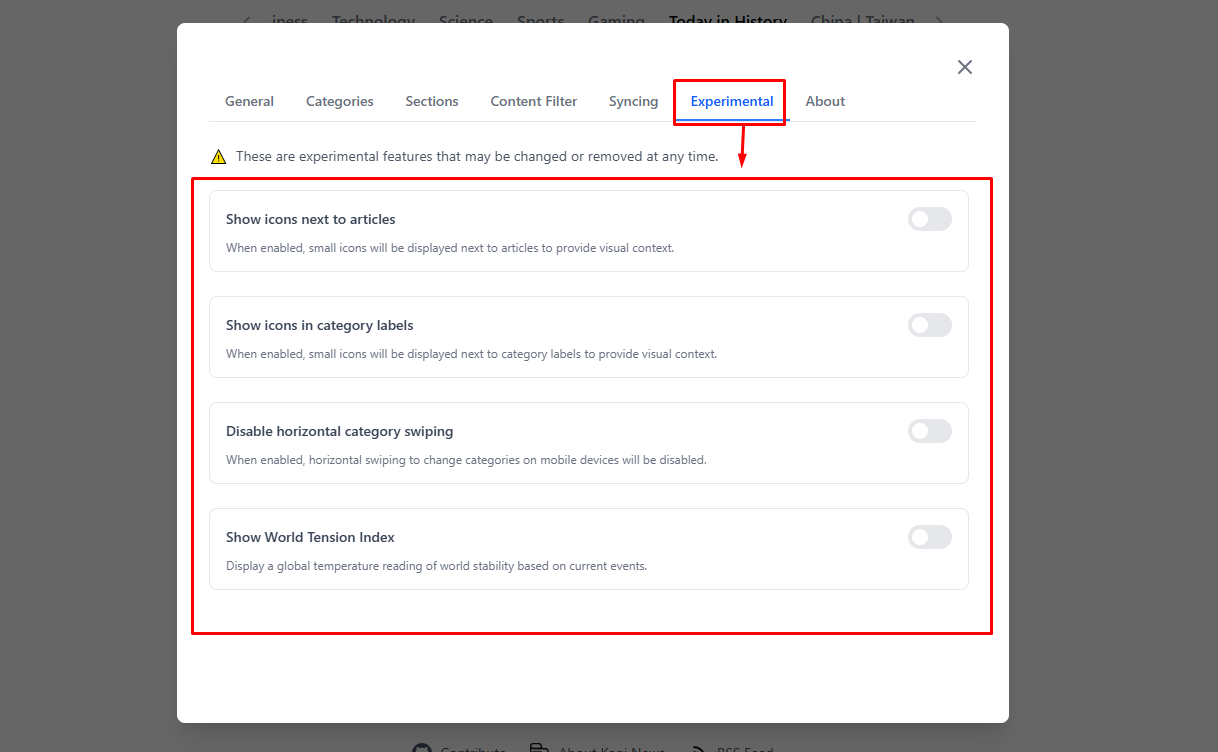Open the Syncing settings tab

(633, 101)
